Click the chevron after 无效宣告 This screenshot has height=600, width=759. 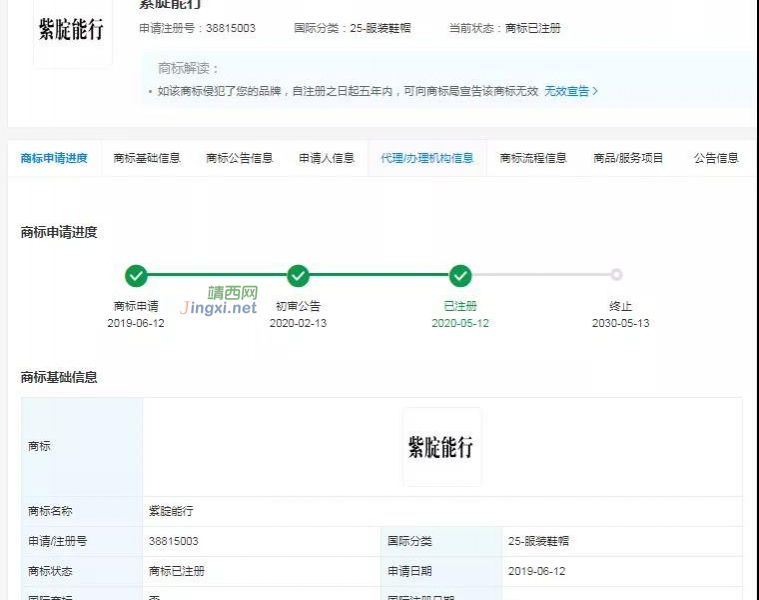[x=595, y=91]
